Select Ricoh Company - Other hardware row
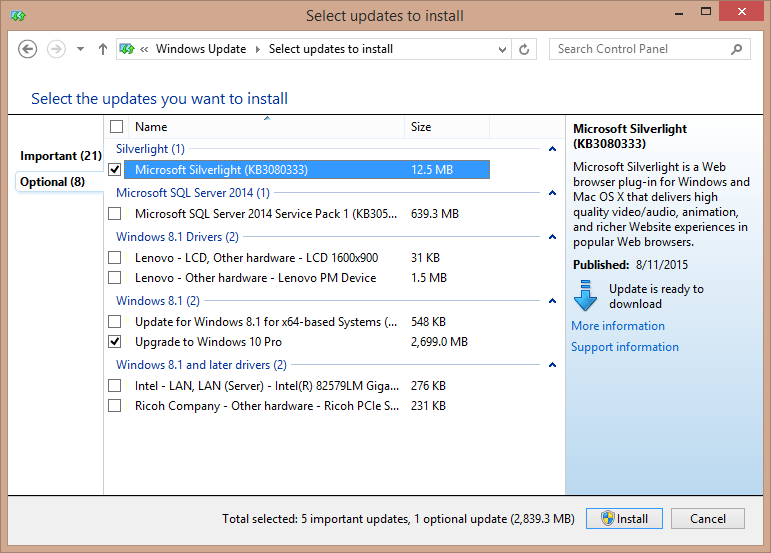This screenshot has width=771, height=553. pos(307,406)
